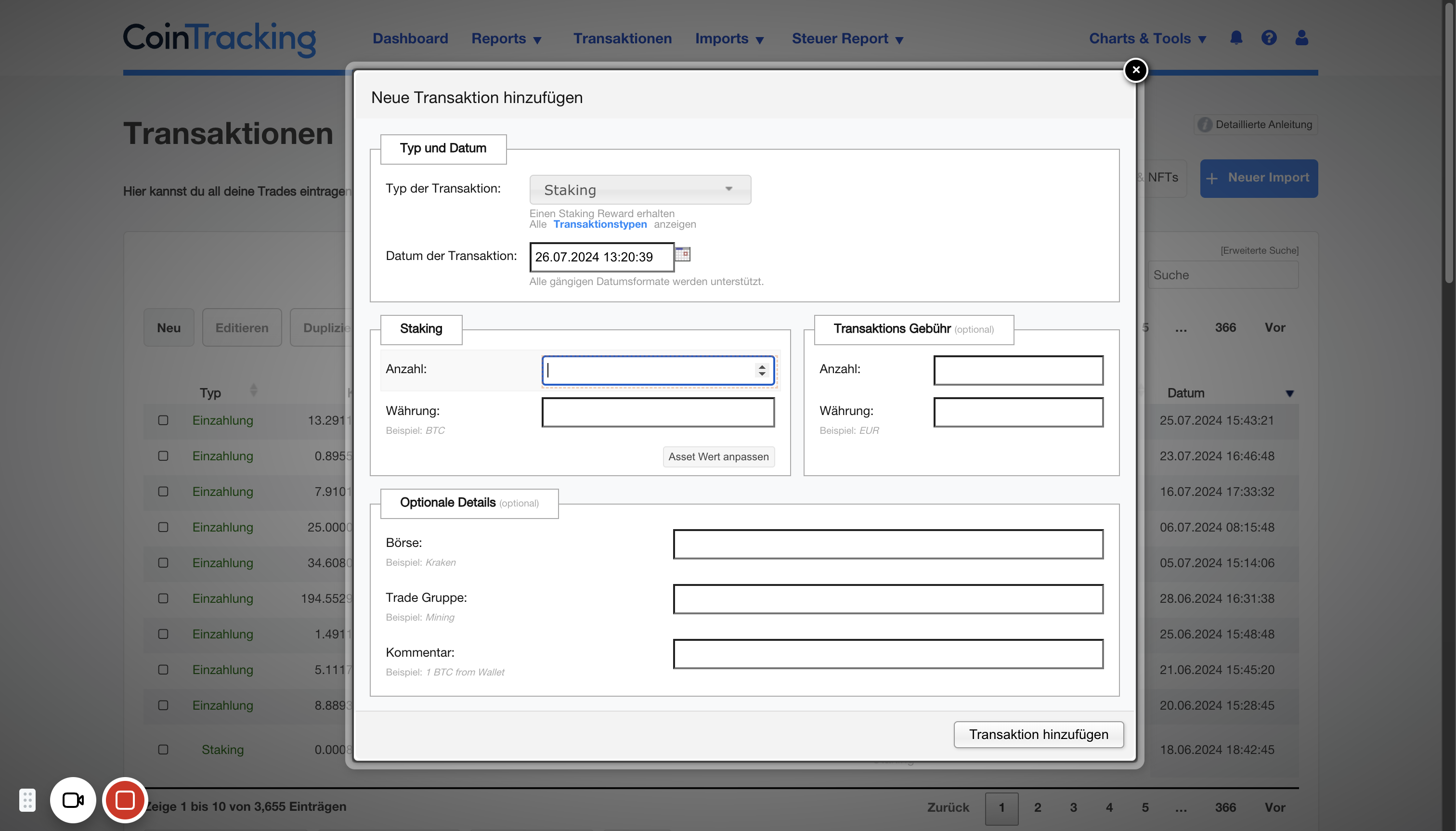
Task: Click Vor in the top pagination
Action: [x=1274, y=327]
